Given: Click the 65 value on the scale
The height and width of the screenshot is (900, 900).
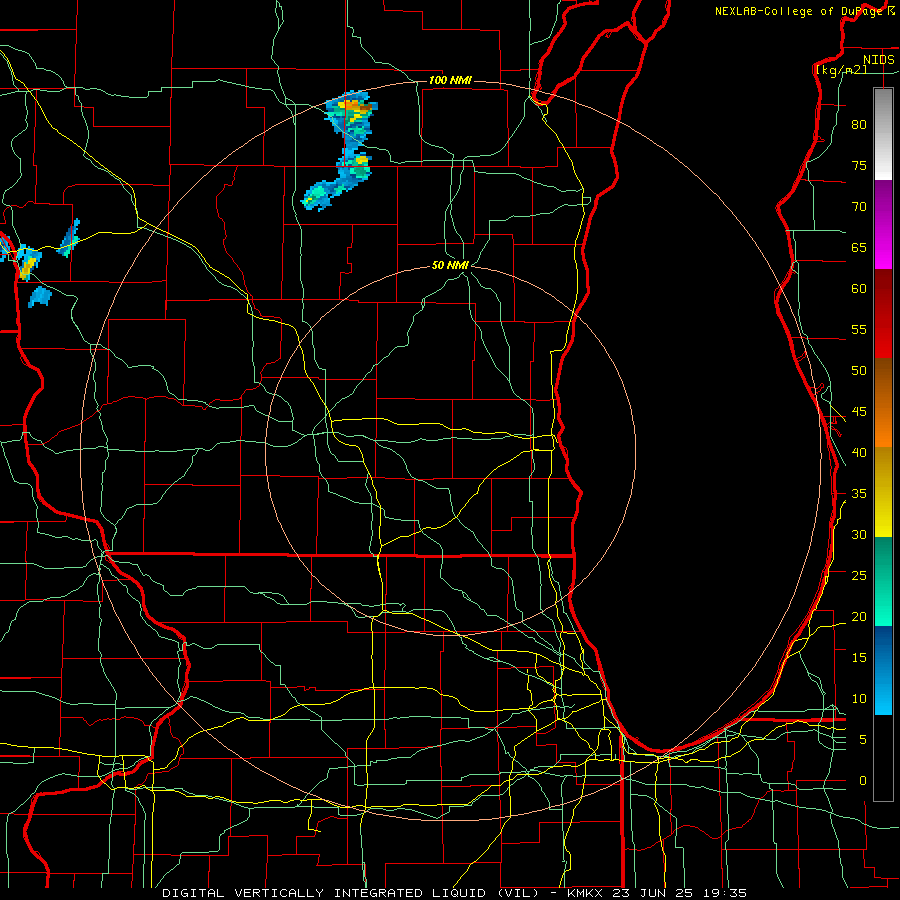Looking at the screenshot, I should [859, 247].
